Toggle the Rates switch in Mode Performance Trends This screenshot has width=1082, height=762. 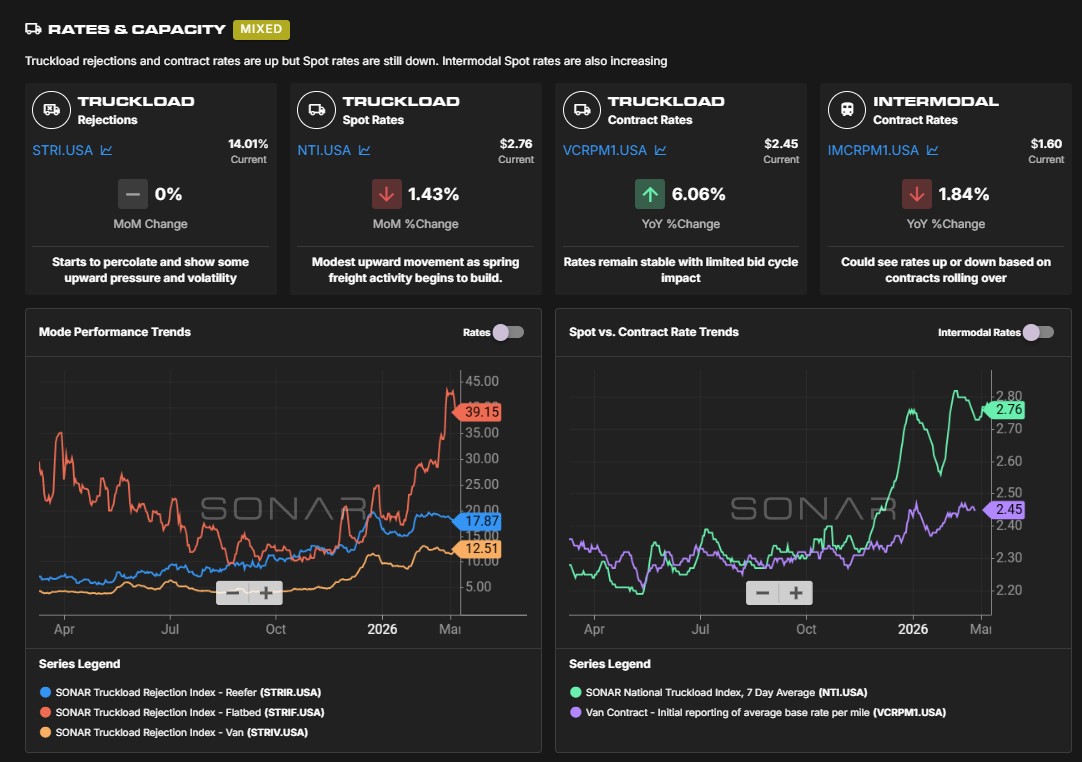pyautogui.click(x=509, y=332)
